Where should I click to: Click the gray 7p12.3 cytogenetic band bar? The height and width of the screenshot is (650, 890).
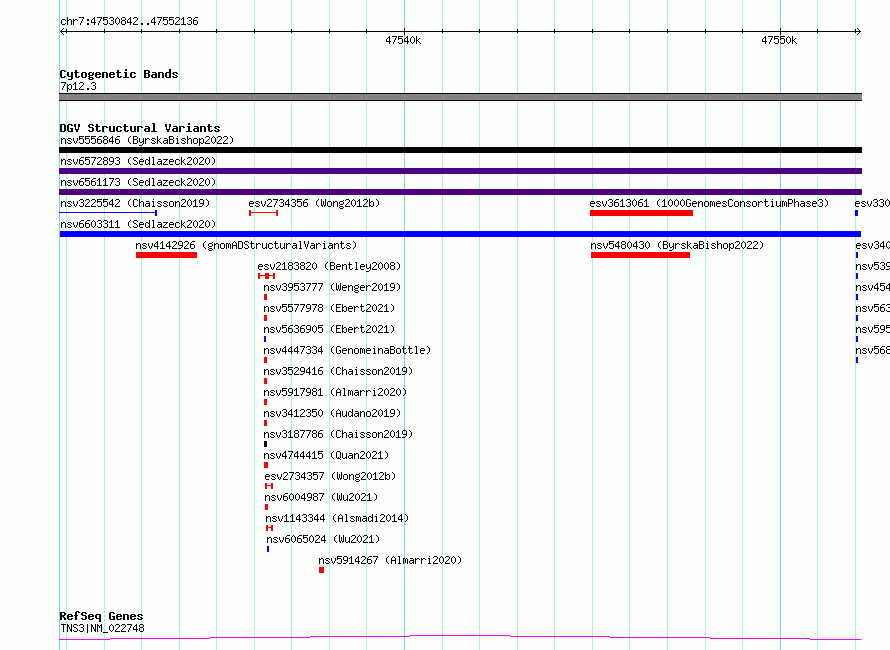[x=460, y=97]
